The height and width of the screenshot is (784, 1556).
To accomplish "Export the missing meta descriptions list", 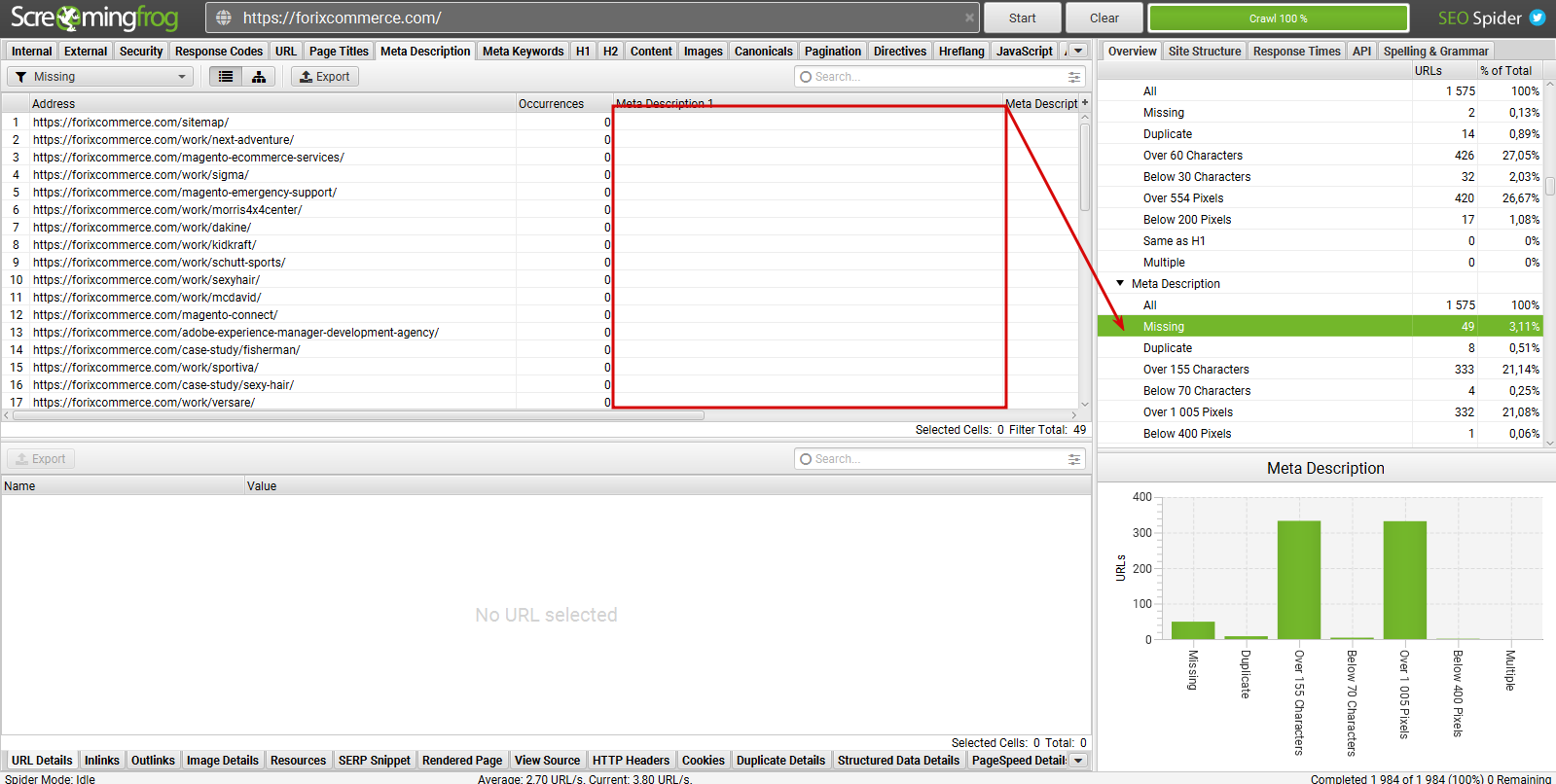I will (x=325, y=77).
